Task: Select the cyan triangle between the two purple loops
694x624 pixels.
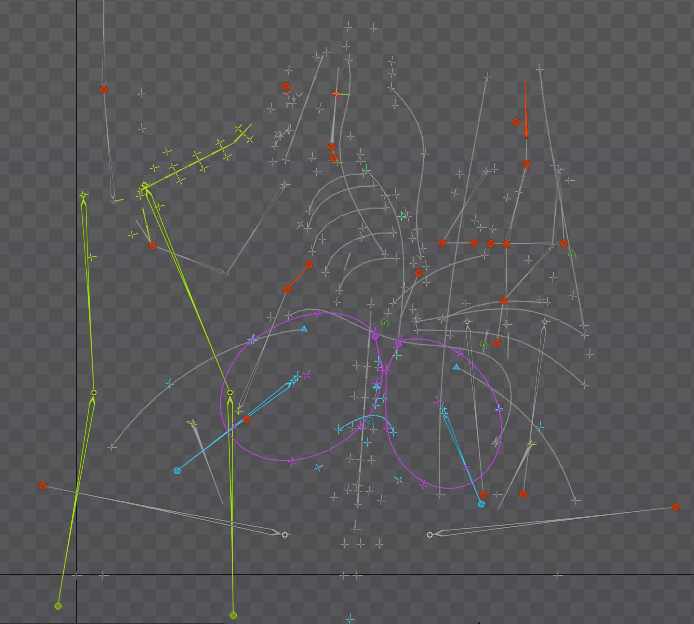Action: [376, 386]
